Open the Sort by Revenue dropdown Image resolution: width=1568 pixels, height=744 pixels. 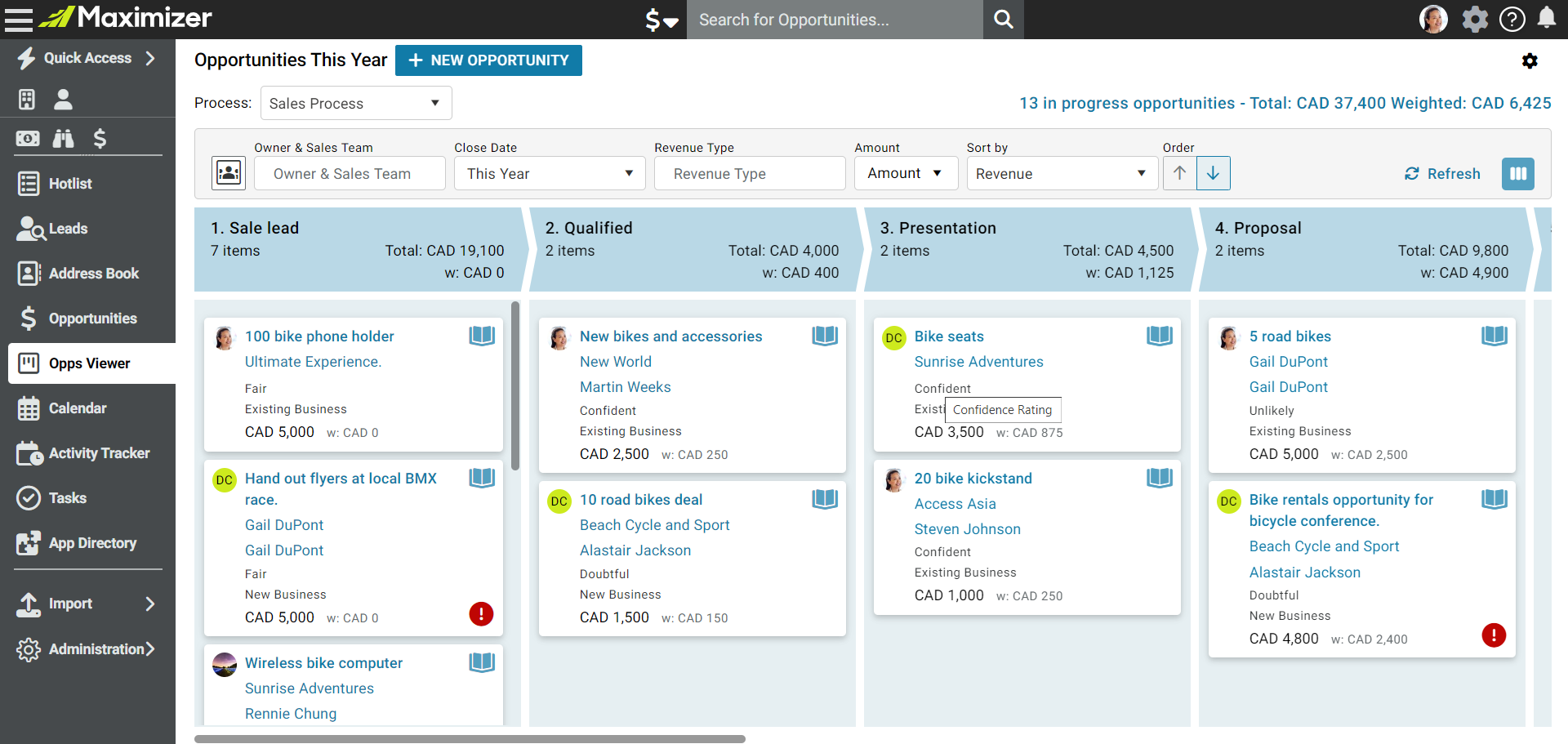(1062, 173)
